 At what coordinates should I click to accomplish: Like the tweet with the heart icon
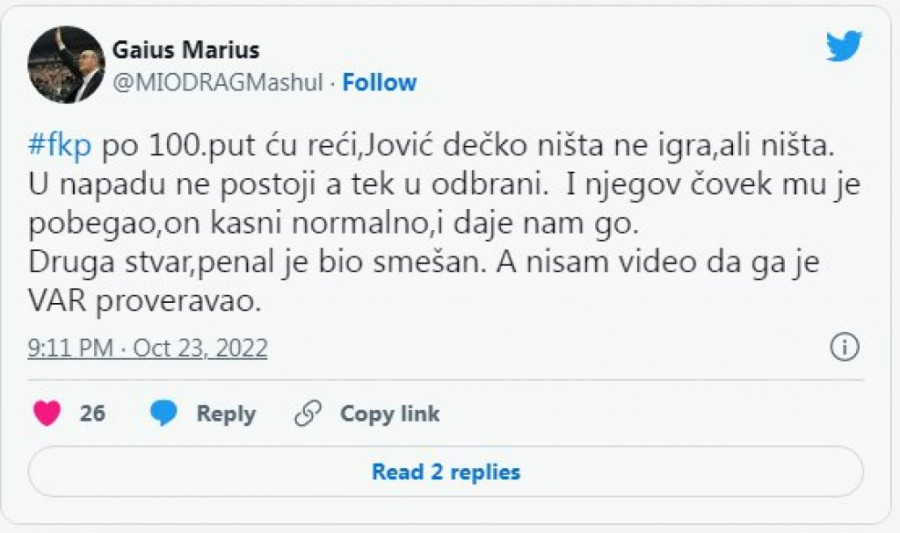tap(47, 413)
